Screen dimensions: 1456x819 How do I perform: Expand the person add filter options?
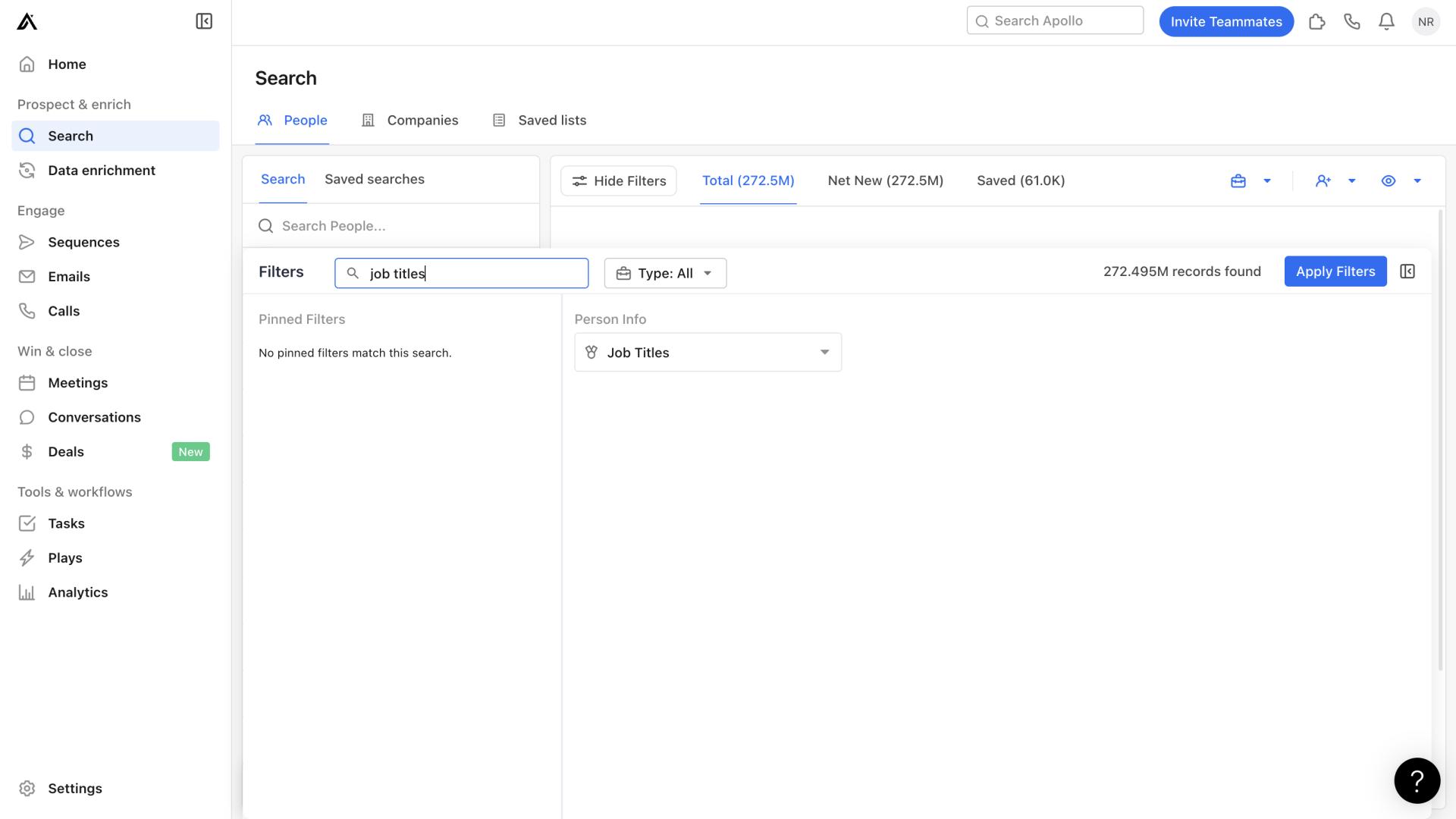(x=1353, y=180)
